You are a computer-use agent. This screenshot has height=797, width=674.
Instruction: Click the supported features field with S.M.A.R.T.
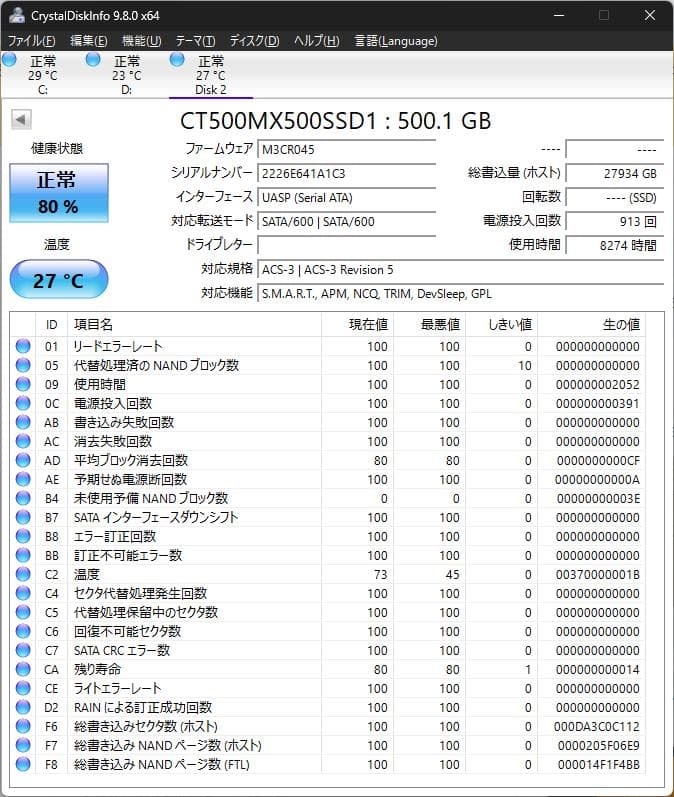461,293
